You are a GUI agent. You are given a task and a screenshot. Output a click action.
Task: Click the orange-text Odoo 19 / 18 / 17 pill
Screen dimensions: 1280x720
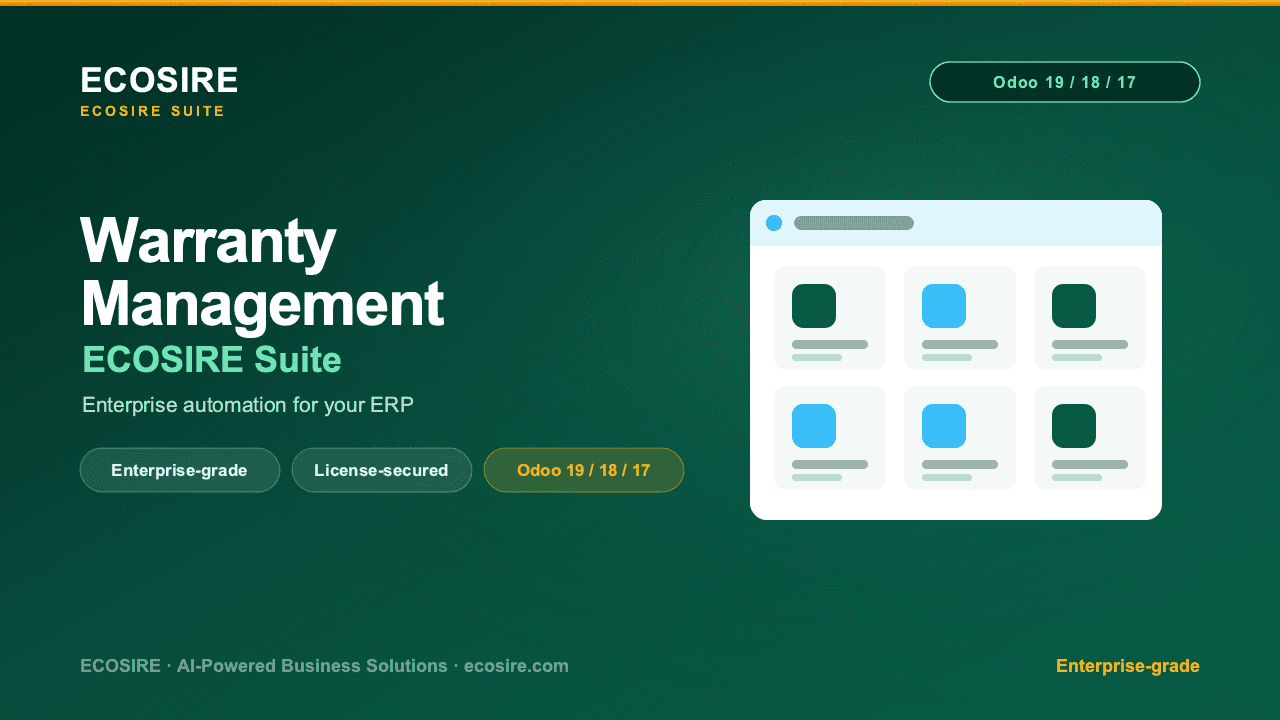point(584,470)
